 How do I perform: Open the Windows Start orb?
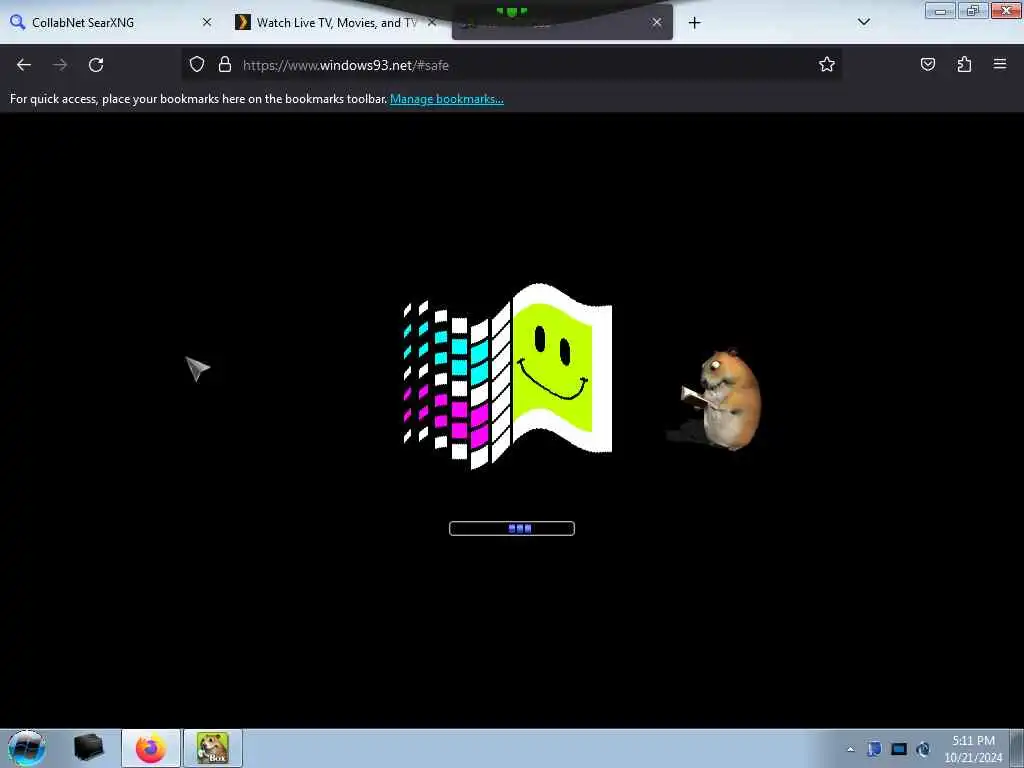tap(27, 748)
